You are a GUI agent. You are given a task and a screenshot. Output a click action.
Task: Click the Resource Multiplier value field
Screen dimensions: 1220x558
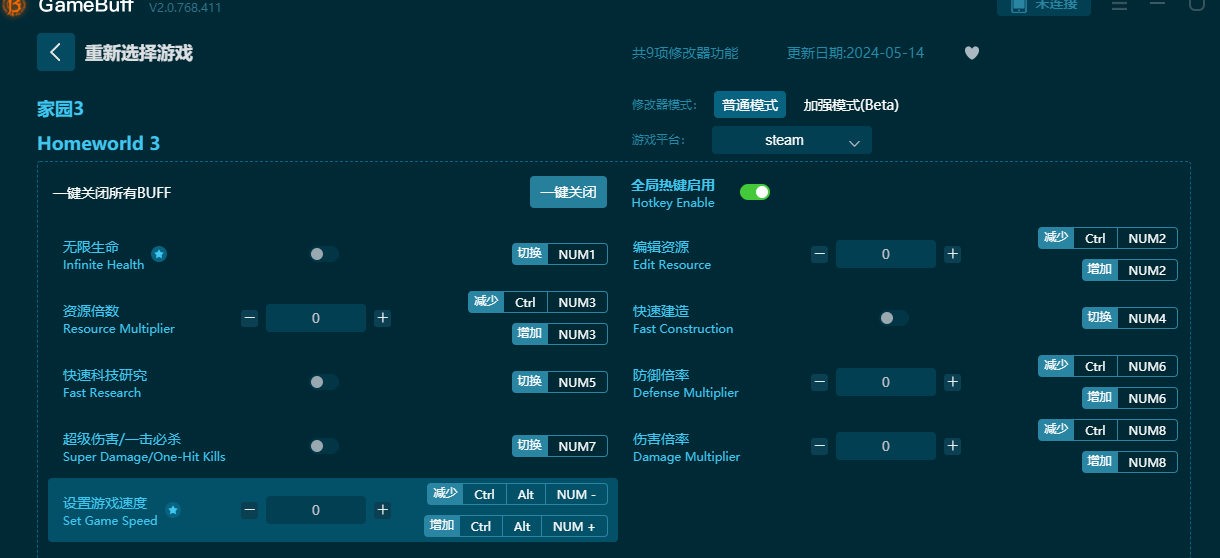316,318
